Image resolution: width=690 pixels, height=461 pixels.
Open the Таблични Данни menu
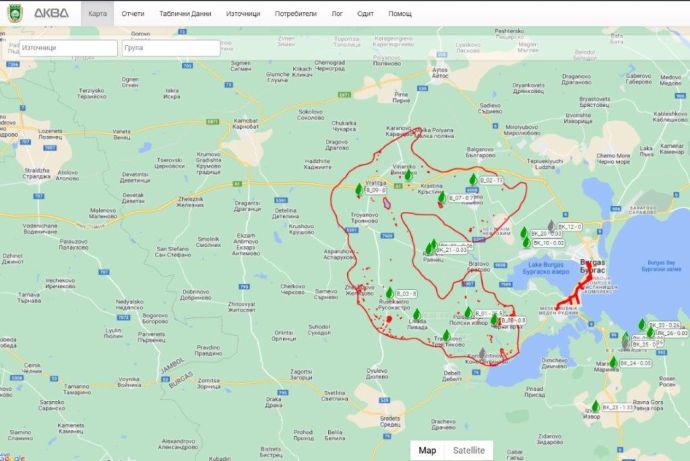tap(186, 14)
